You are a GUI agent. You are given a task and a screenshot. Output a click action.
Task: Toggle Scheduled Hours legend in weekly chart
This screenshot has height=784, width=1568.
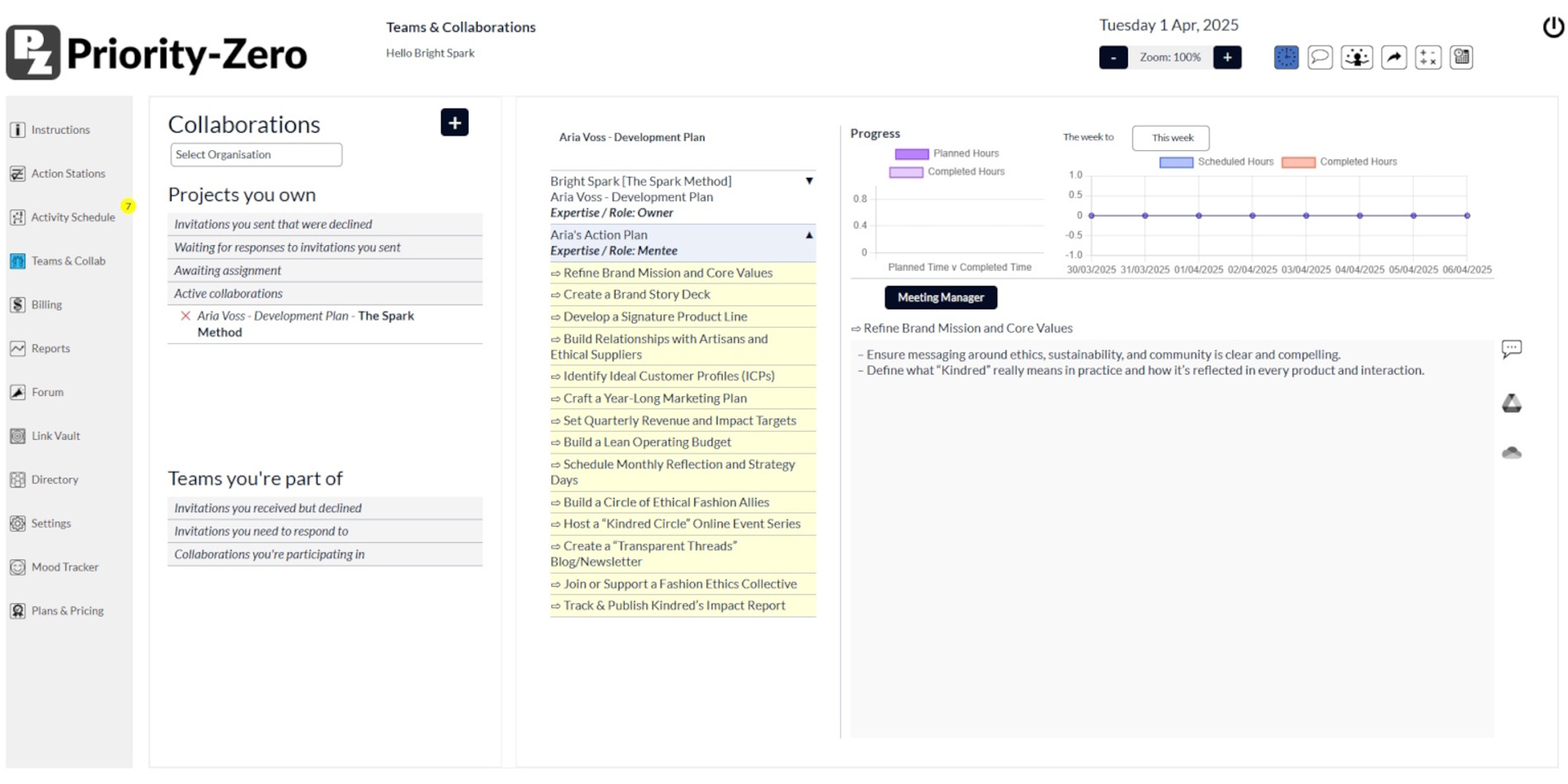point(1175,162)
